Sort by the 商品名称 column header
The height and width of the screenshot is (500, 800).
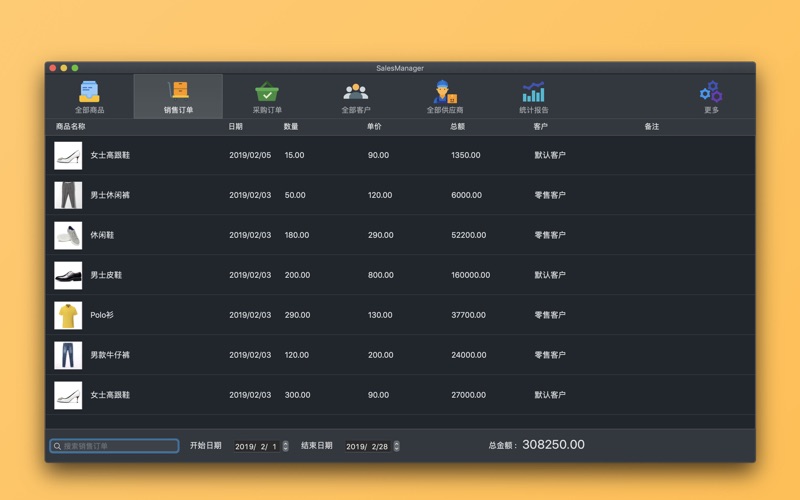pyautogui.click(x=70, y=127)
